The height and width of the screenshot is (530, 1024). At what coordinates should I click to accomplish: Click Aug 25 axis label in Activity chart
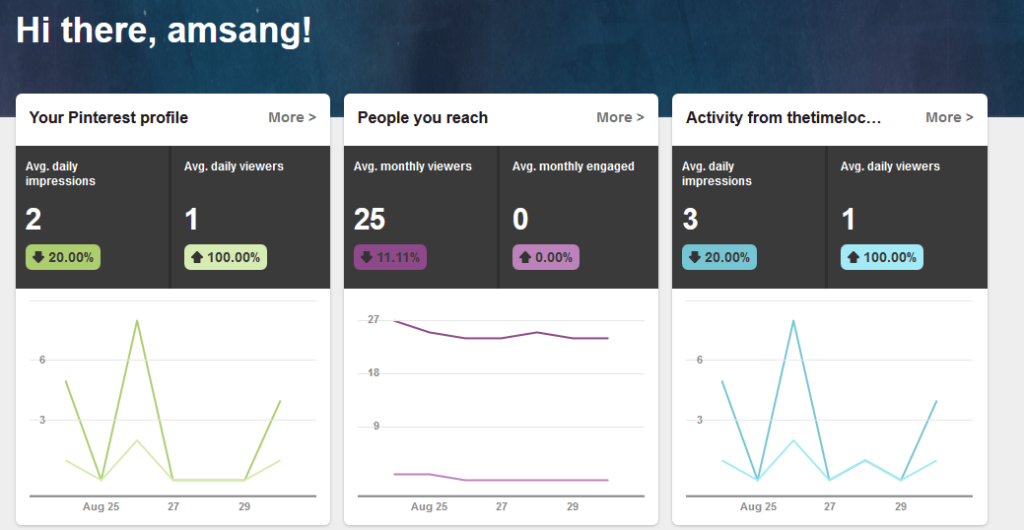[x=758, y=507]
